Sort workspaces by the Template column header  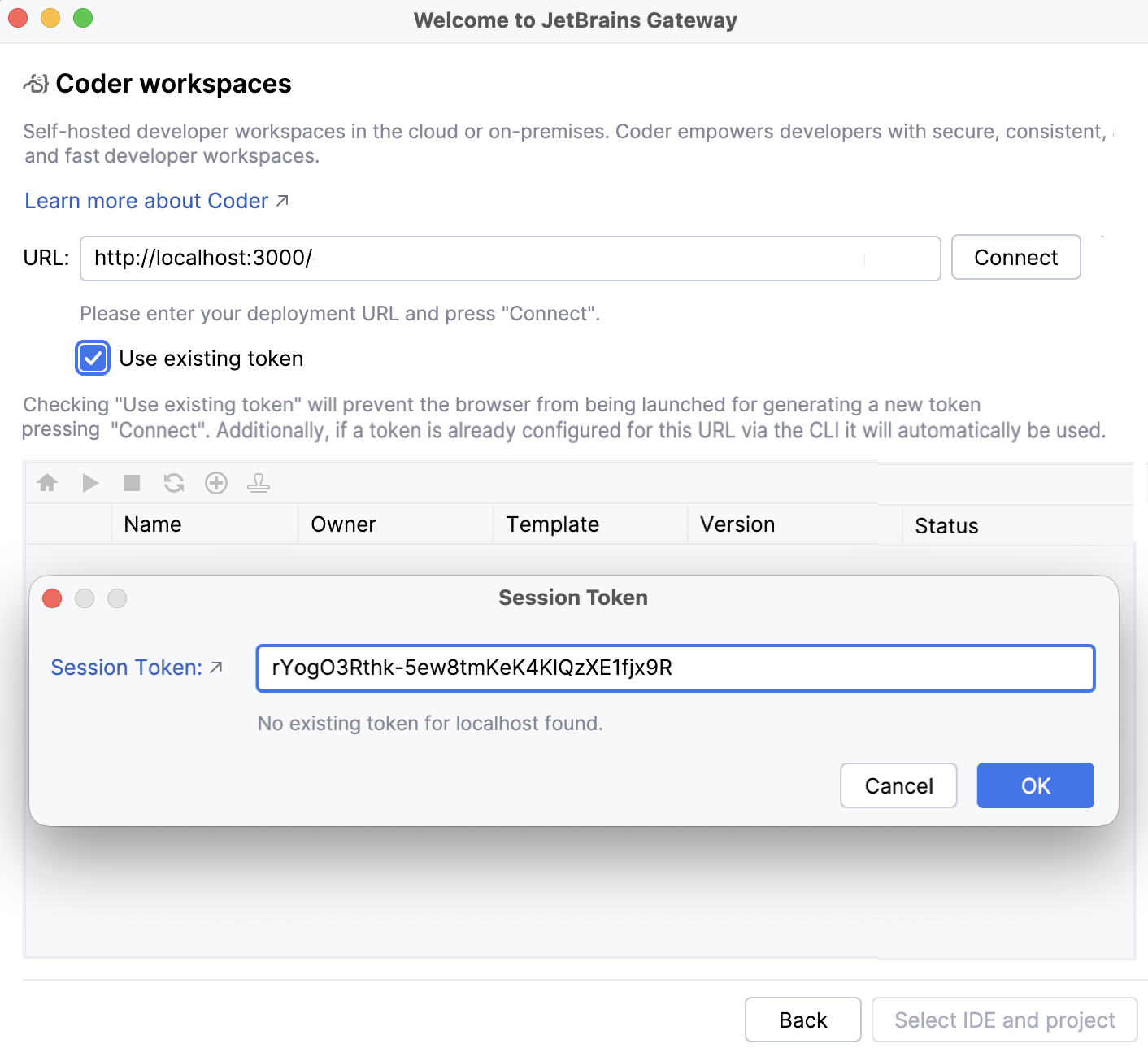pyautogui.click(x=591, y=524)
